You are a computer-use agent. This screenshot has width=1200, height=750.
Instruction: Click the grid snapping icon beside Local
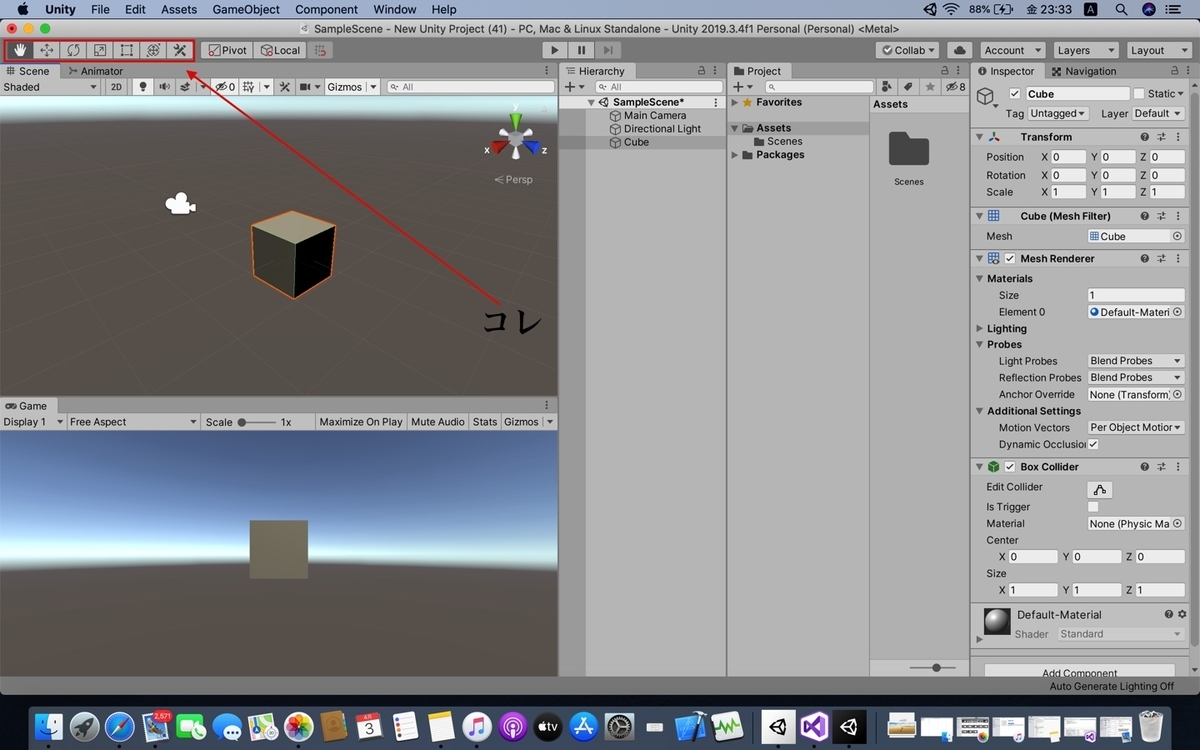[320, 50]
